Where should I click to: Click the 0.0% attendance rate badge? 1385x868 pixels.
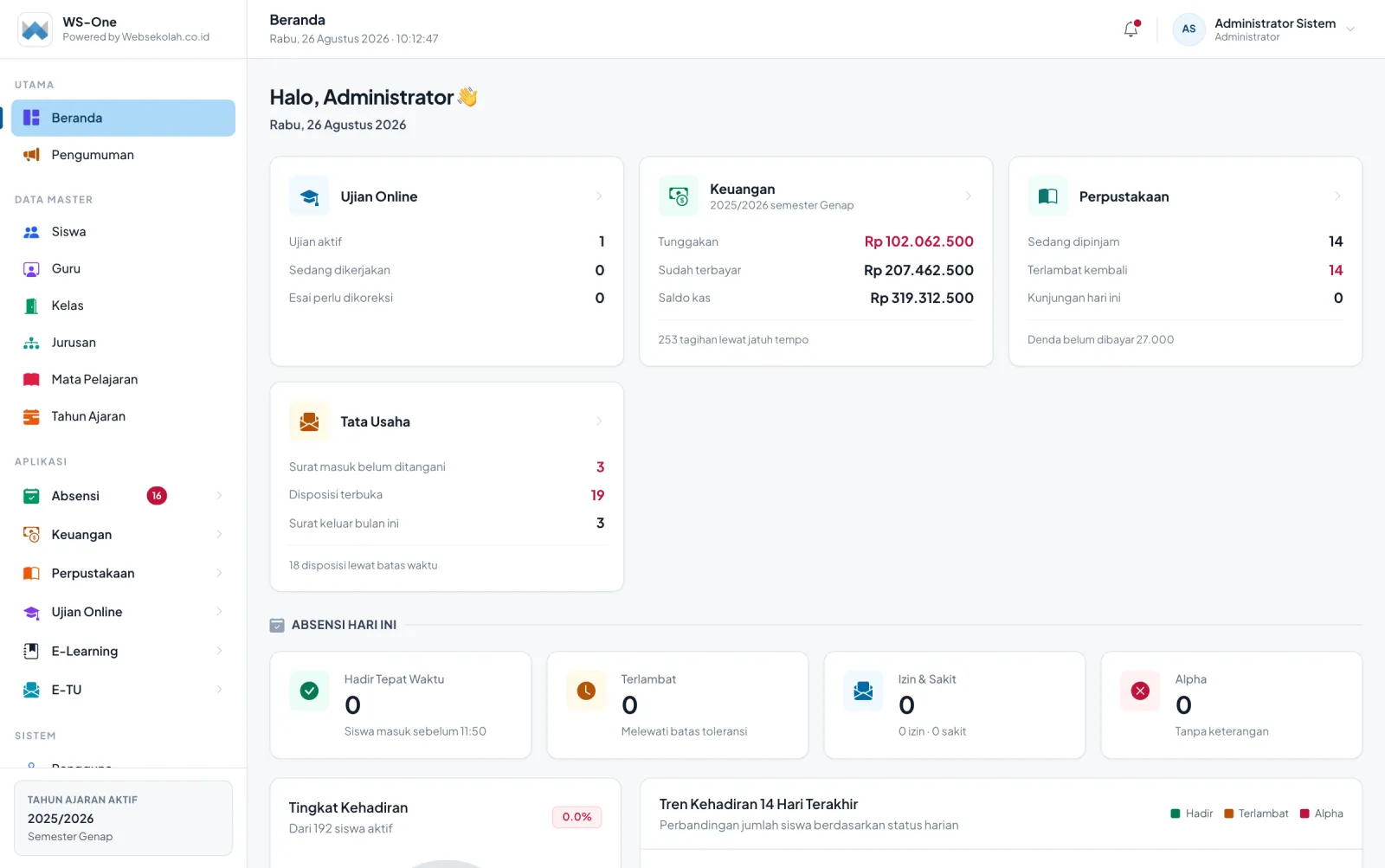coord(577,817)
